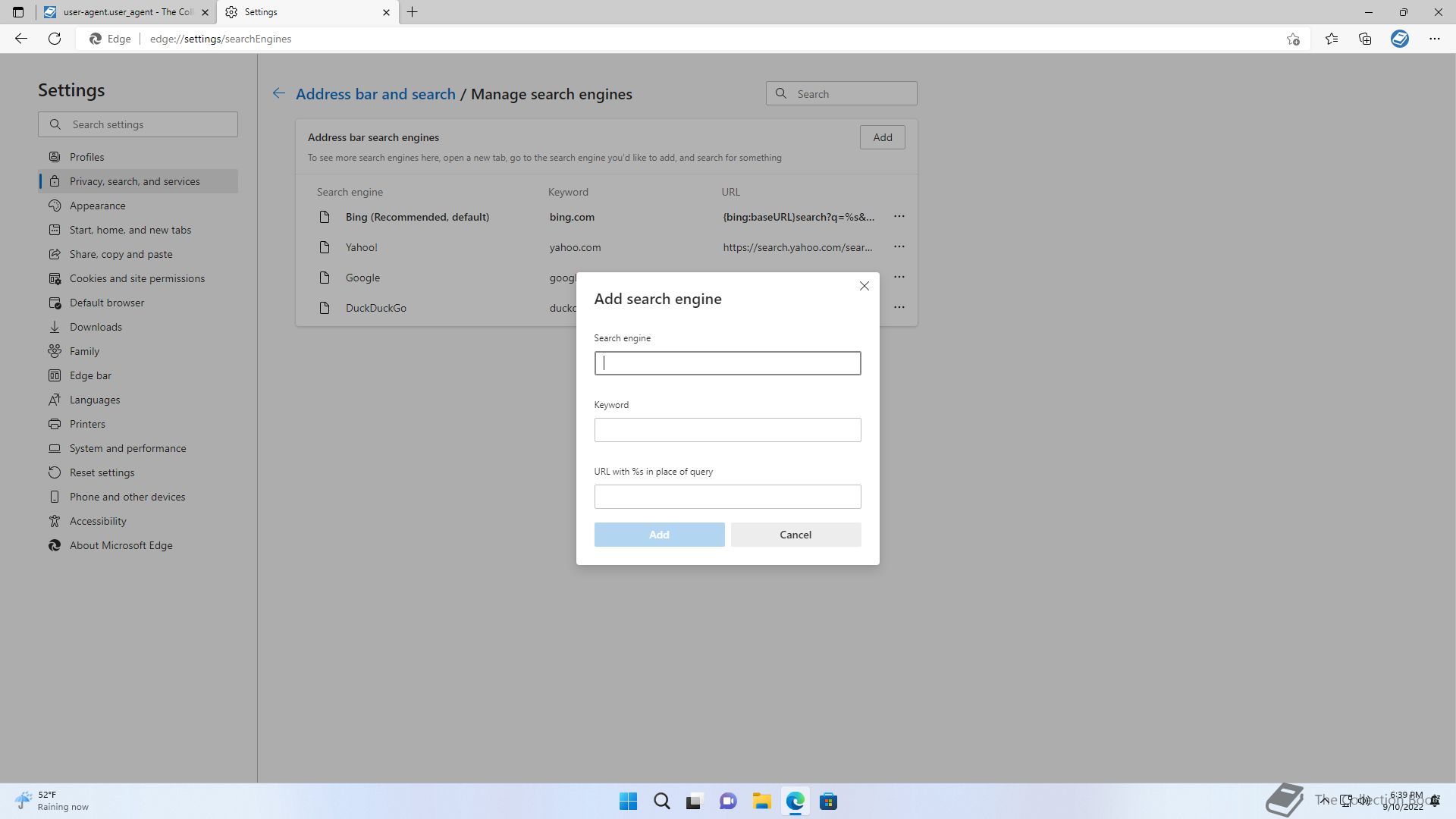Viewport: 1456px width, 819px height.
Task: Open more actions for Google row
Action: [899, 278]
